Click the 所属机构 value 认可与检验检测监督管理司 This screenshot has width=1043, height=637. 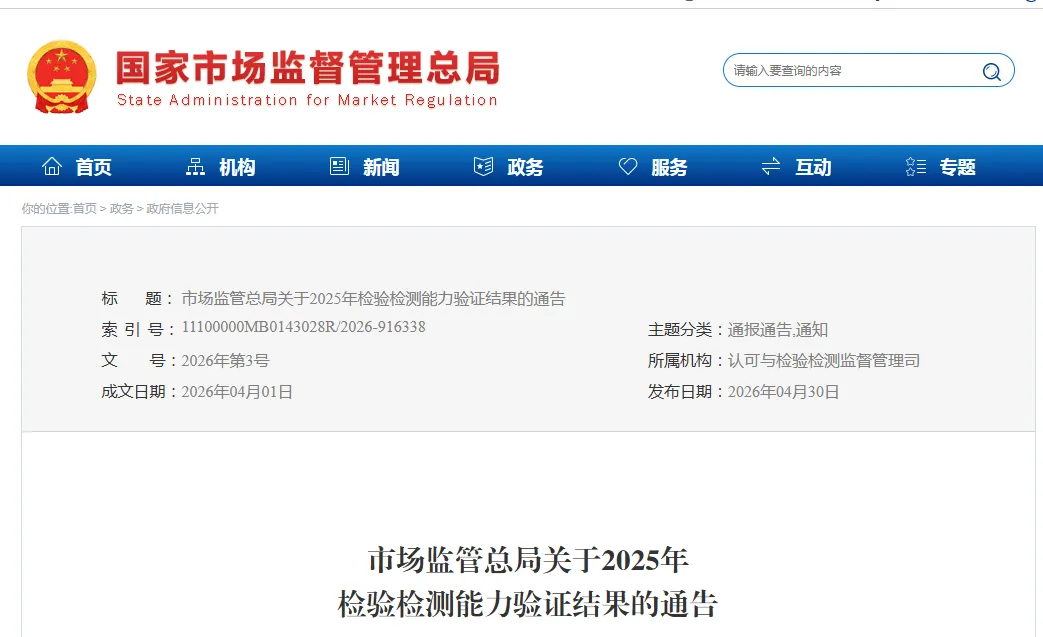[x=823, y=360]
